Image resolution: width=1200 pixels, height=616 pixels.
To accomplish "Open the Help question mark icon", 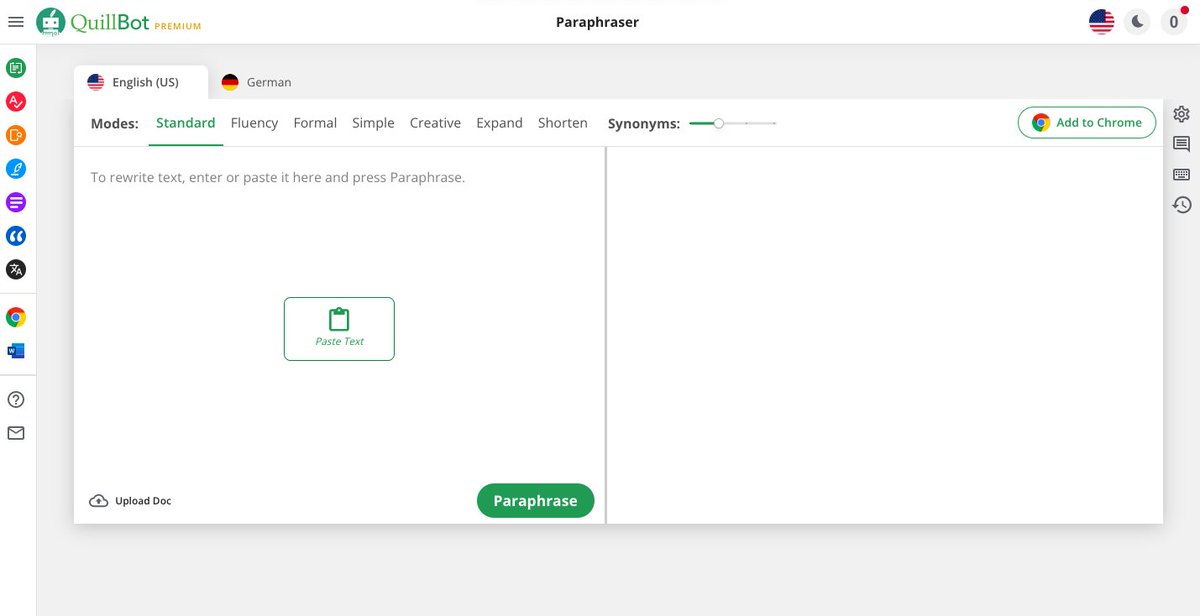I will pos(16,399).
